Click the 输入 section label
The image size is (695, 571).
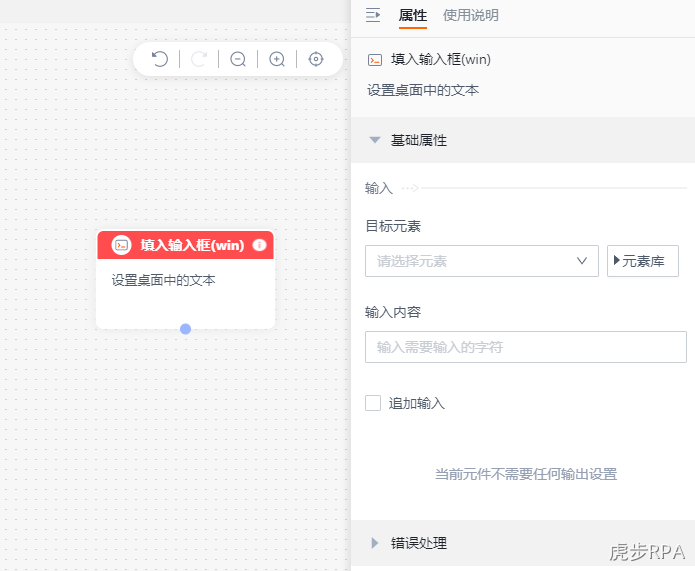[379, 188]
